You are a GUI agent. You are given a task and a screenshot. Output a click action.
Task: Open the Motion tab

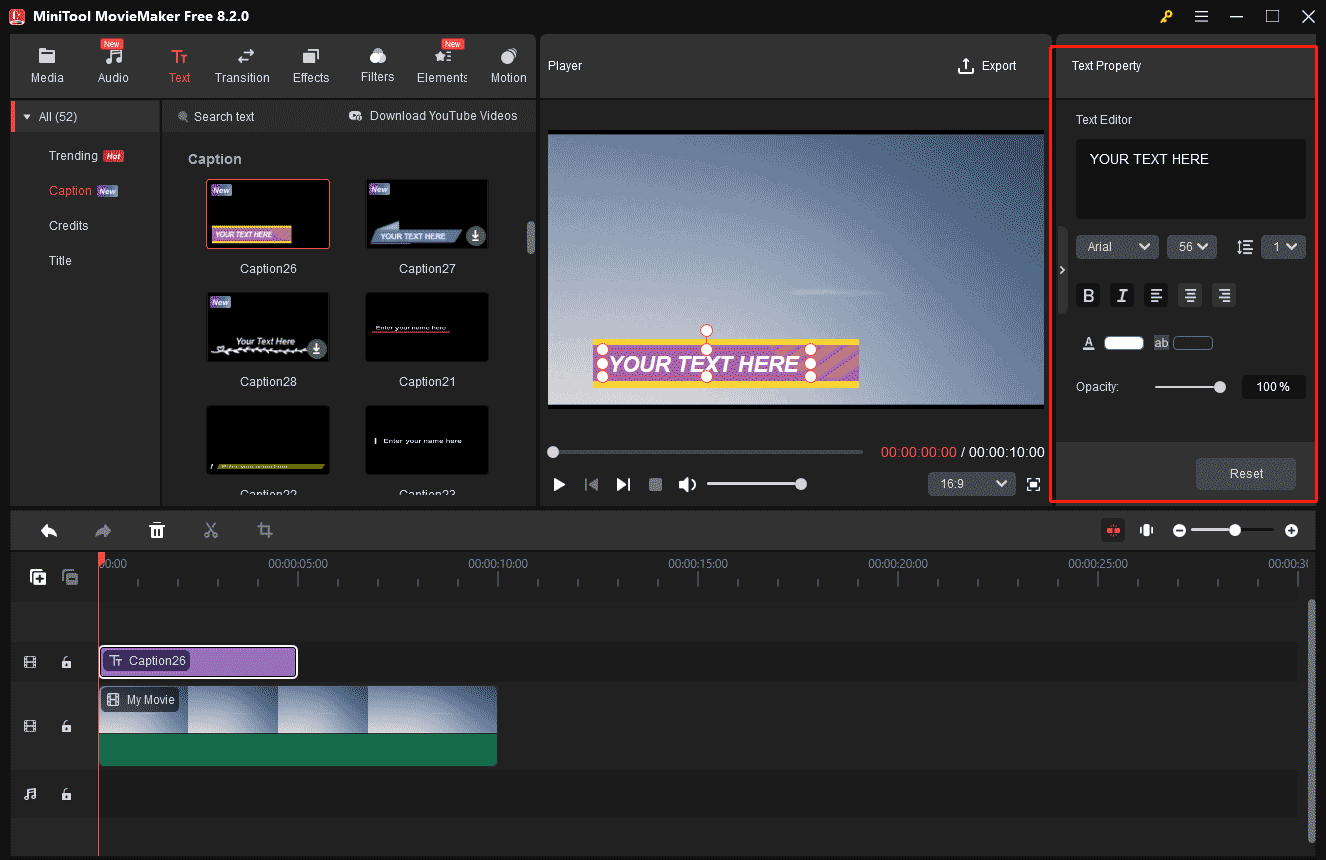(508, 66)
